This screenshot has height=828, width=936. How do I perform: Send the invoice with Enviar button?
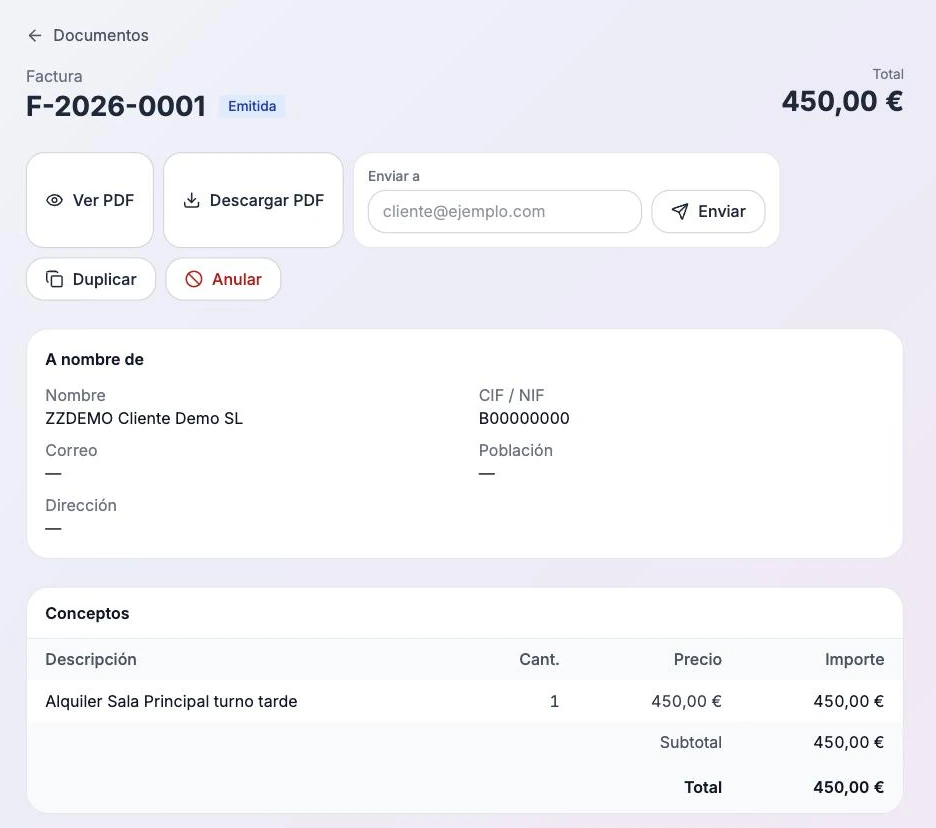tap(708, 211)
